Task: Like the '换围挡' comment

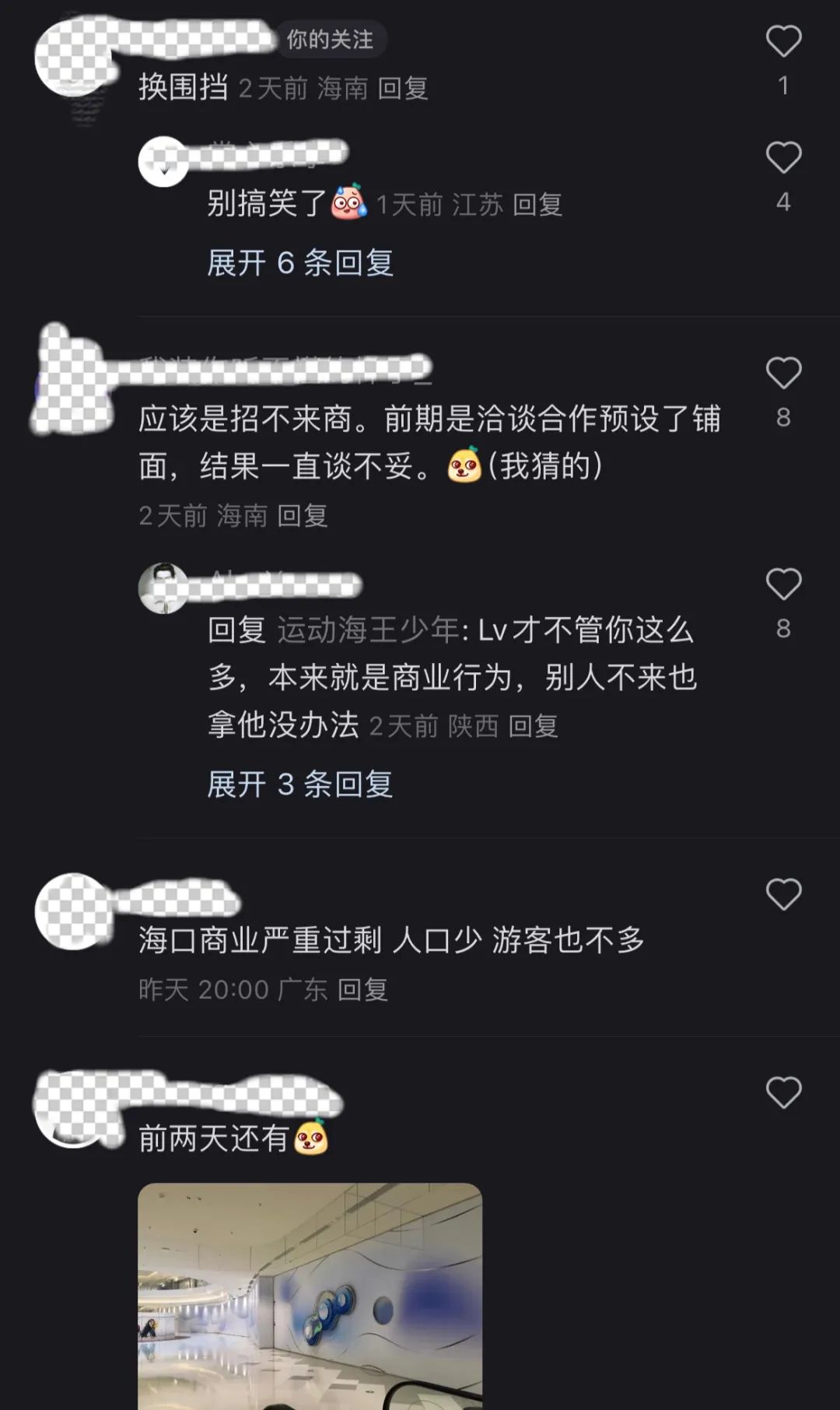Action: pos(783,41)
